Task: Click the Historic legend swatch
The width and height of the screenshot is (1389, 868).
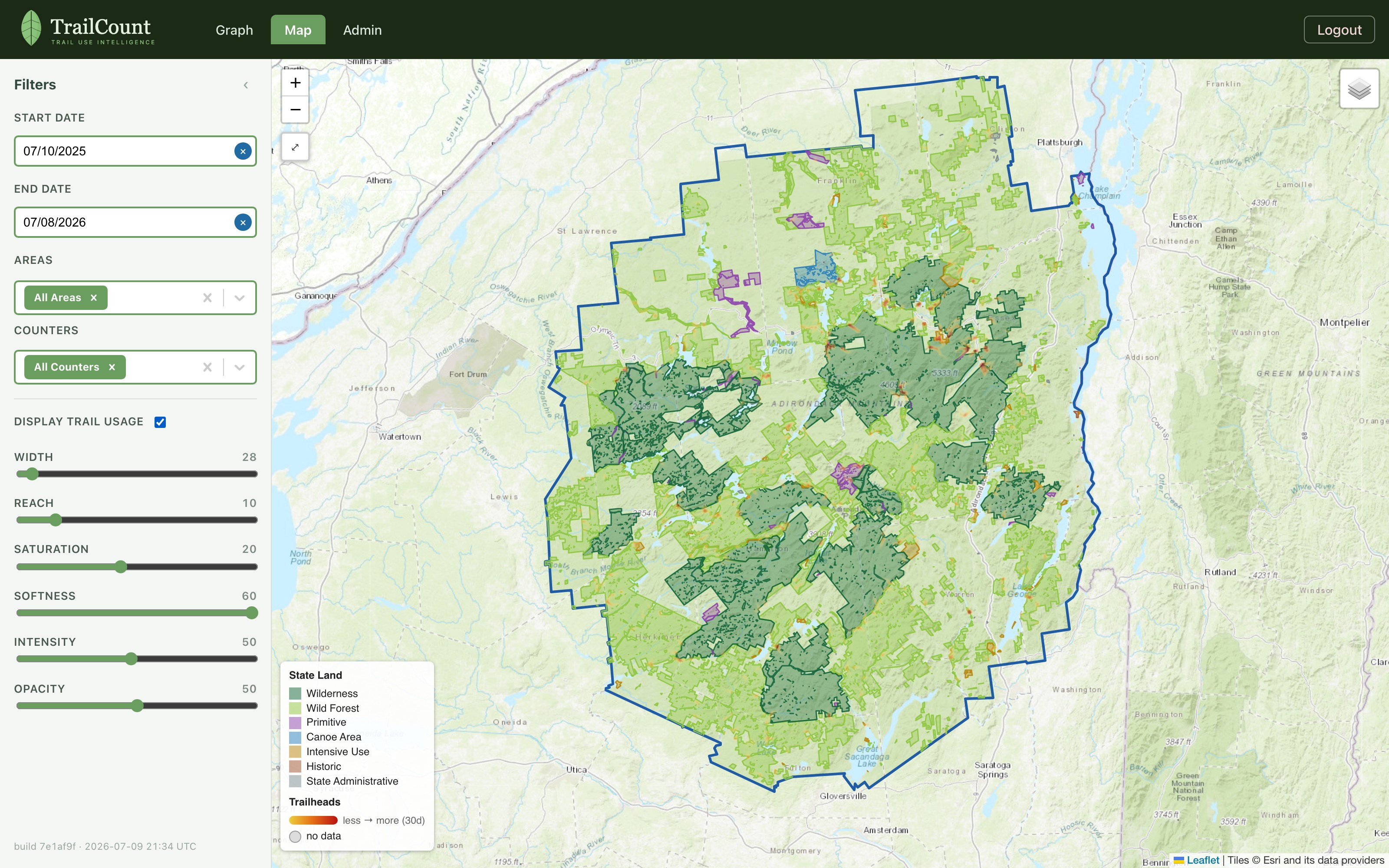Action: coord(295,766)
